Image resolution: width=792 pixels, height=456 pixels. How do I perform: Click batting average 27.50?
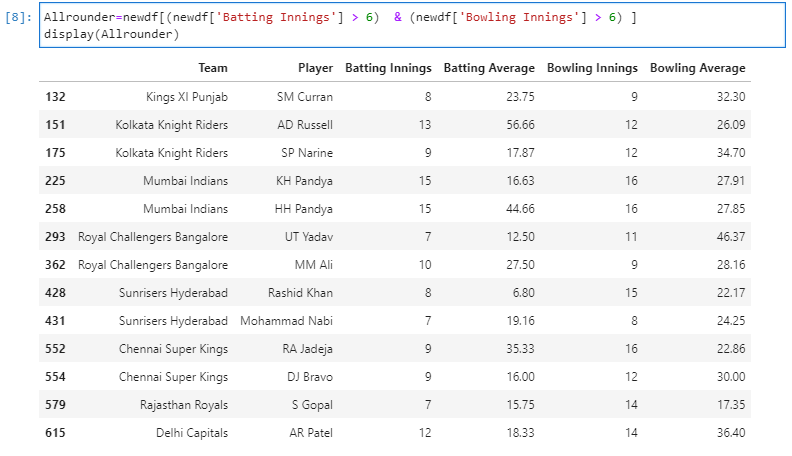click(520, 265)
